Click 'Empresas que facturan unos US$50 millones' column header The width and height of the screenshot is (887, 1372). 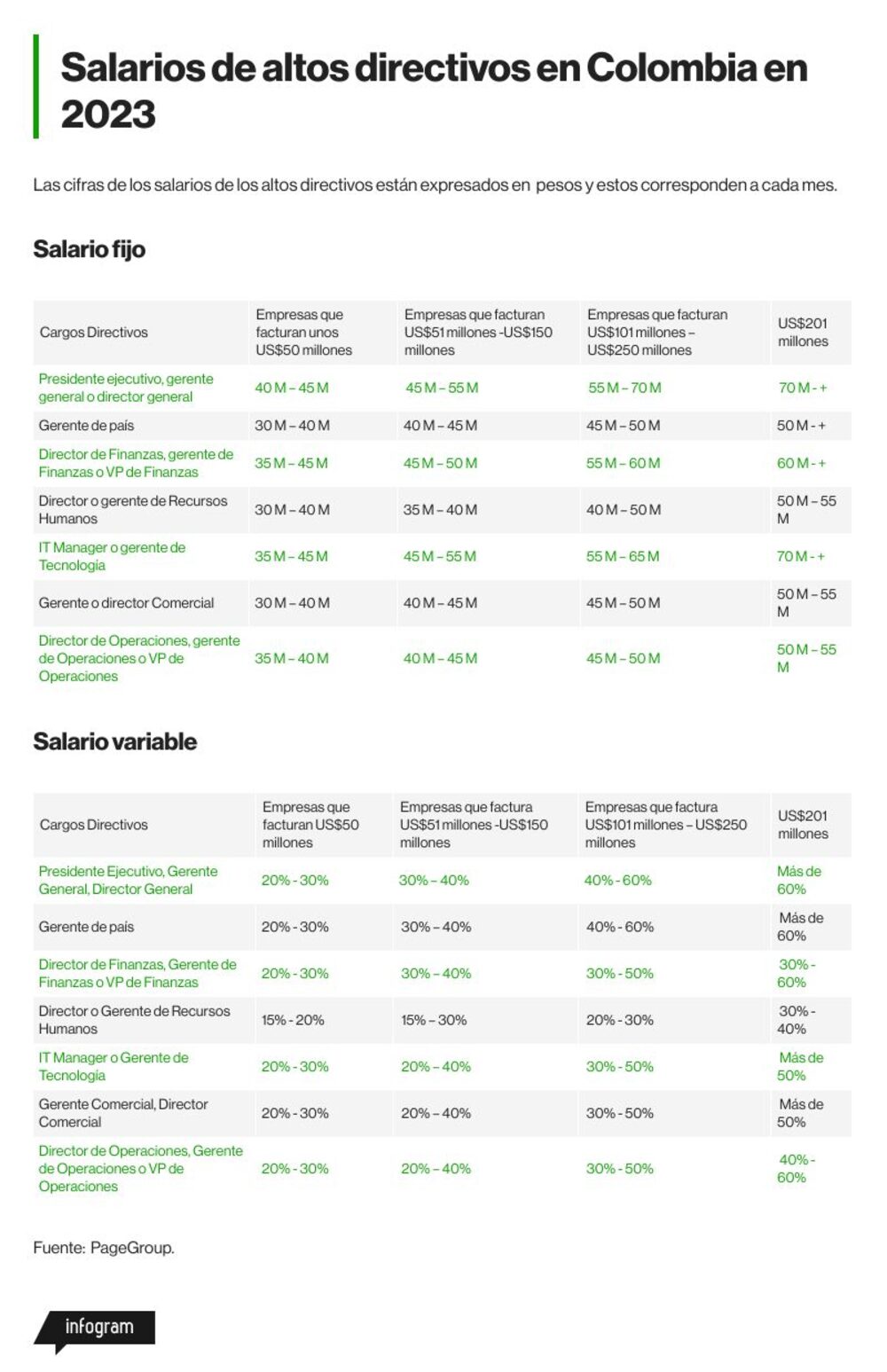303,333
